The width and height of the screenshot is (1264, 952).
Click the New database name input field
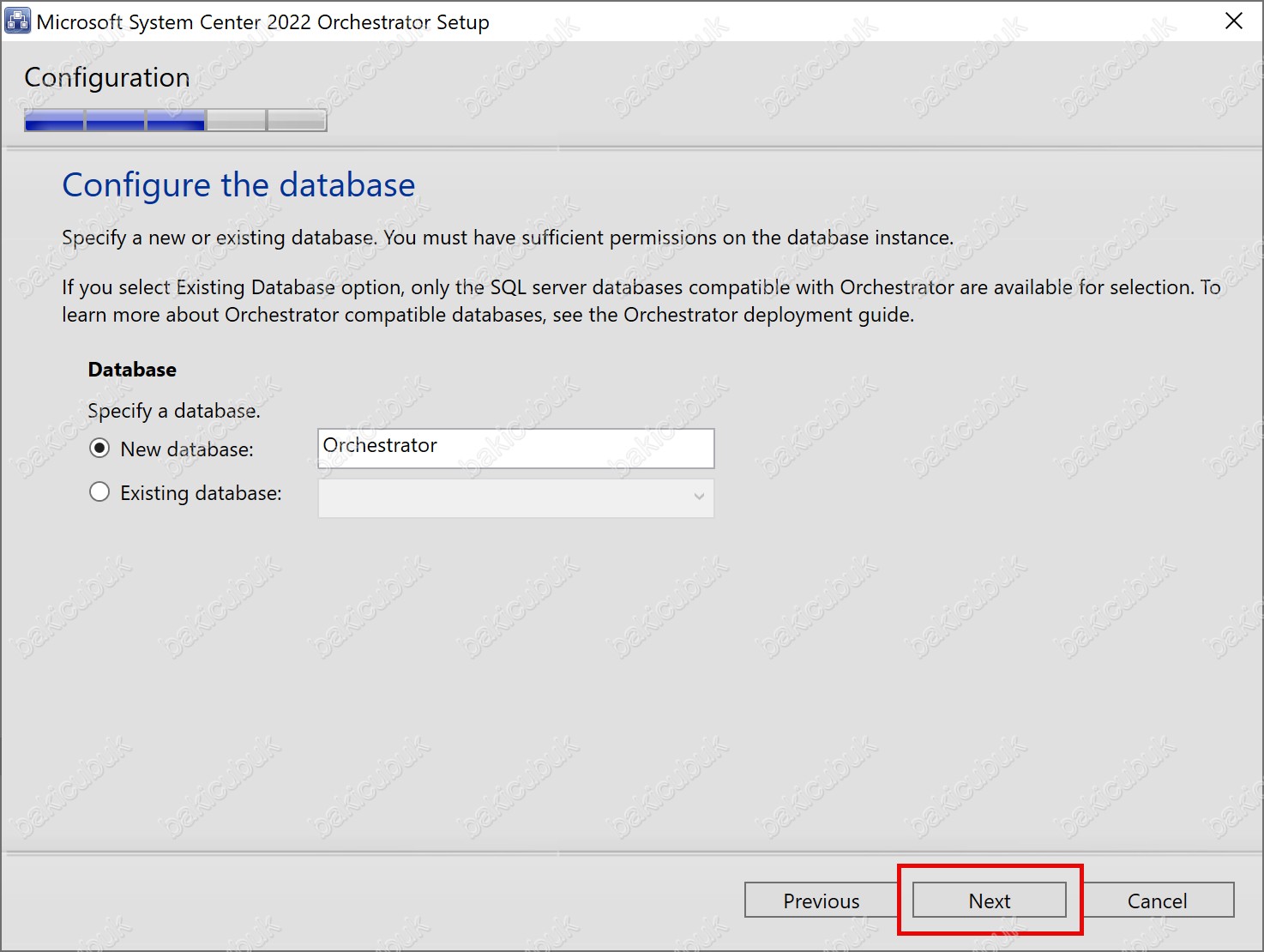(515, 448)
